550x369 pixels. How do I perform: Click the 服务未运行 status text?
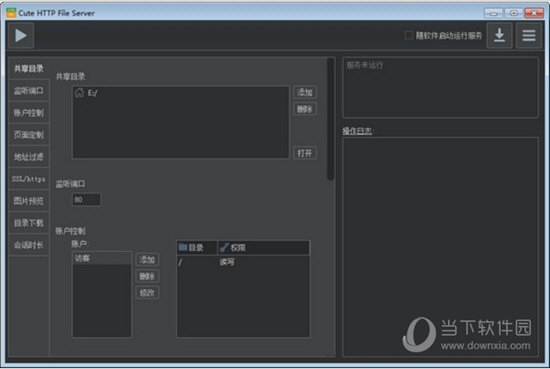(x=365, y=65)
